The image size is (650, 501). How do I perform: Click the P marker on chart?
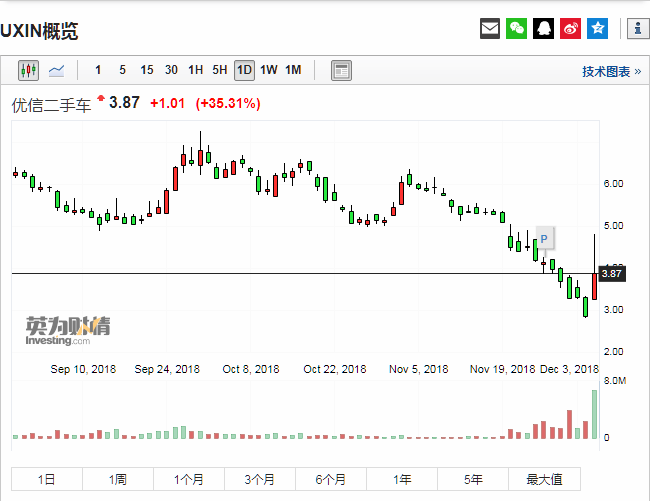tap(544, 239)
